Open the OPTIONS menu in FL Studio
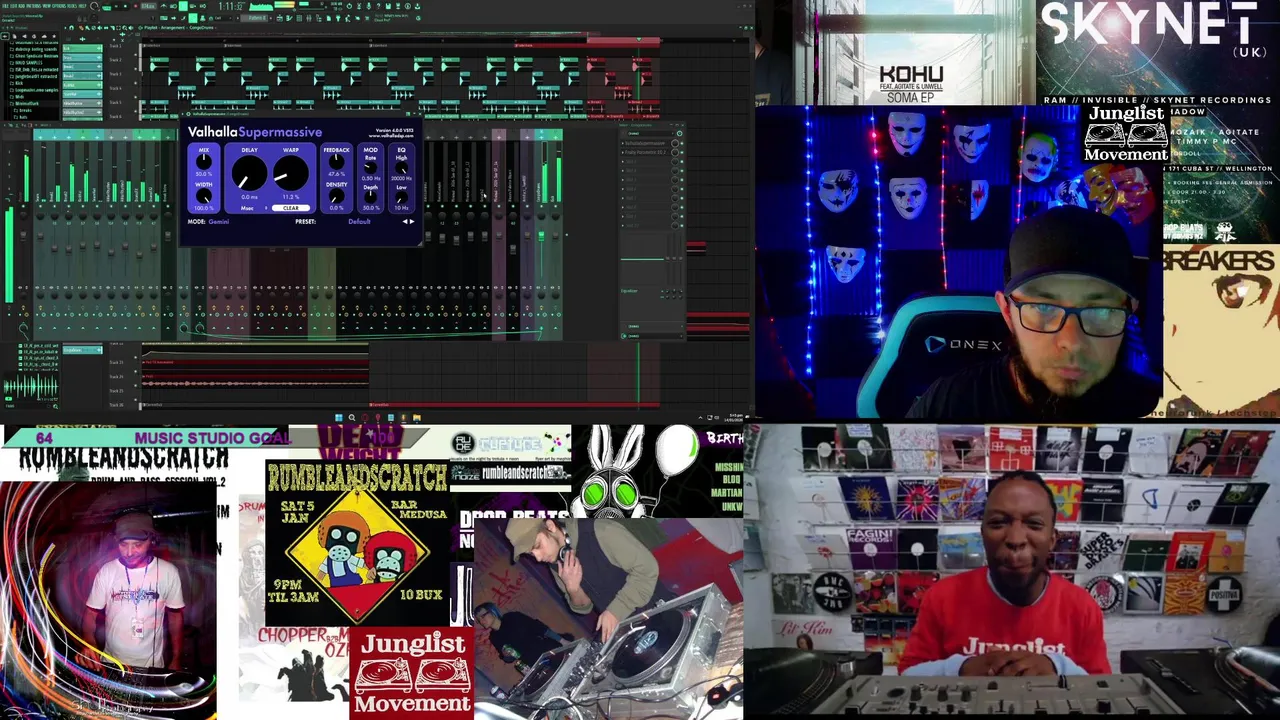 pos(58,6)
